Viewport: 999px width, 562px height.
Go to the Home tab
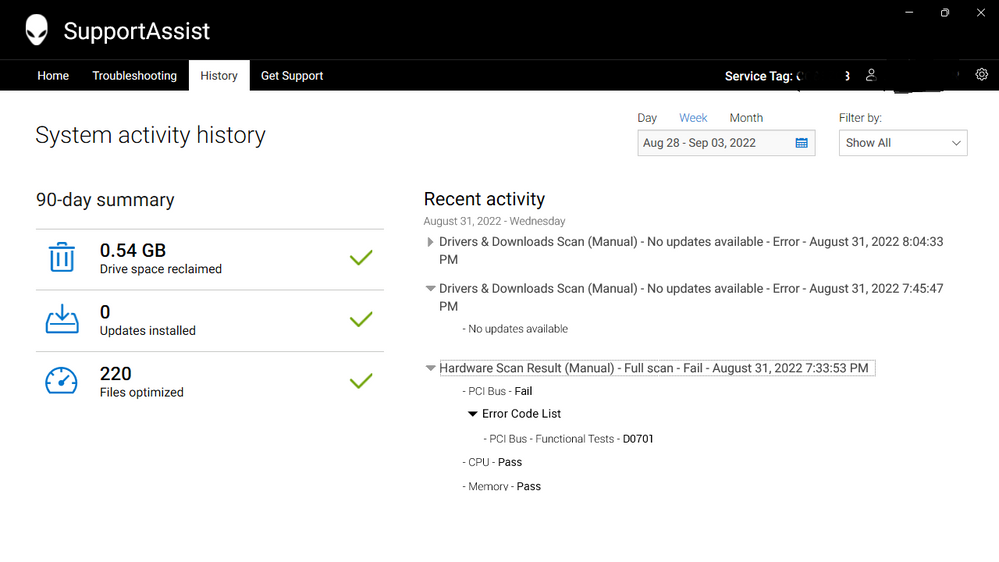coord(53,76)
